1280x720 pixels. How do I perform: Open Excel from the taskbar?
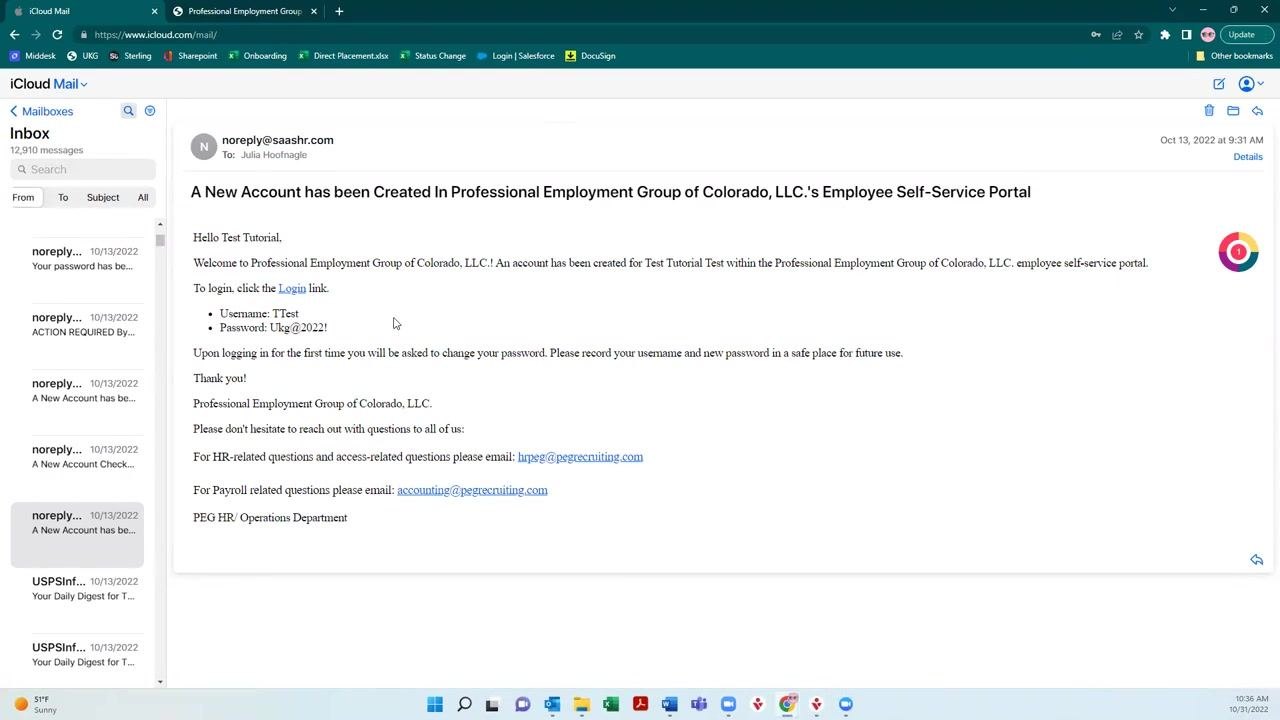(611, 704)
